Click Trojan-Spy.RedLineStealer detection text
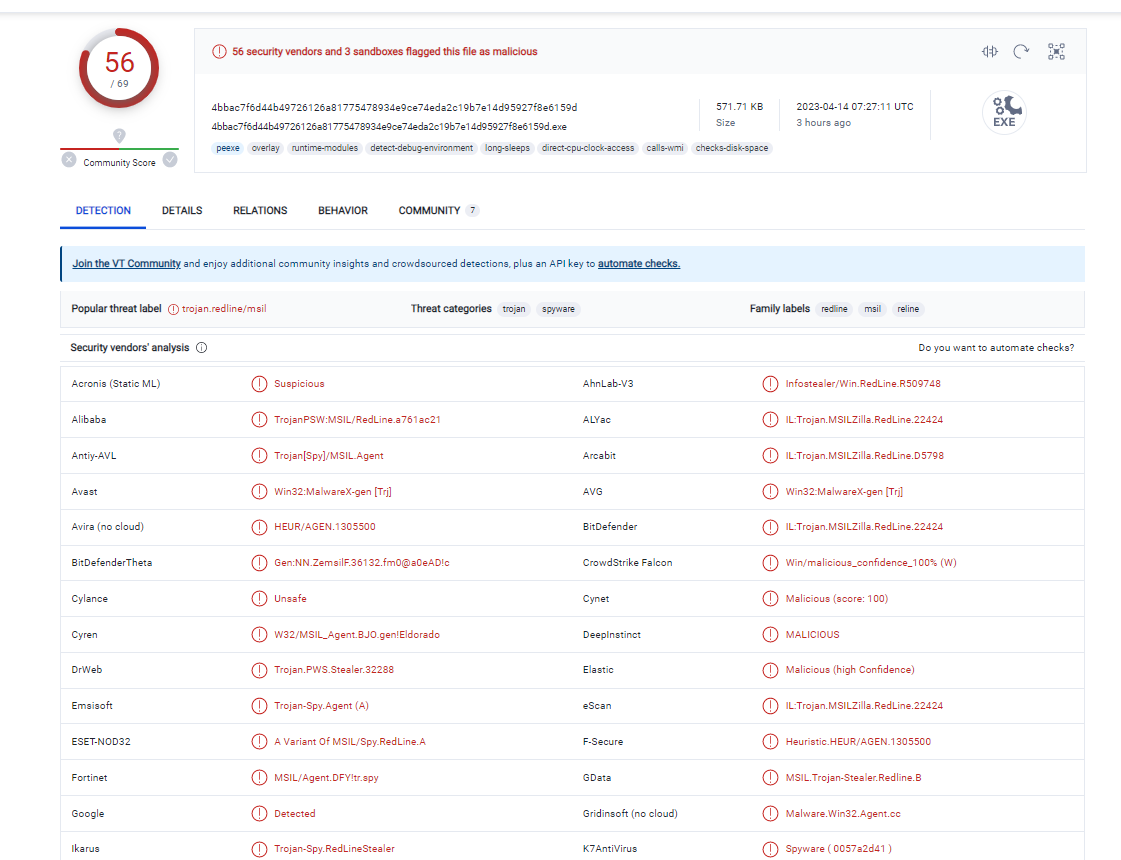Viewport: 1121px width, 860px height. (x=335, y=849)
